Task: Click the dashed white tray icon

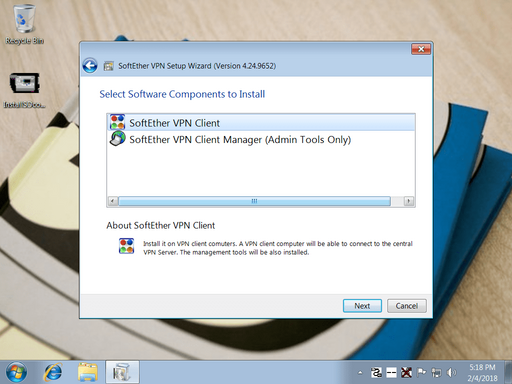Action: click(391, 373)
